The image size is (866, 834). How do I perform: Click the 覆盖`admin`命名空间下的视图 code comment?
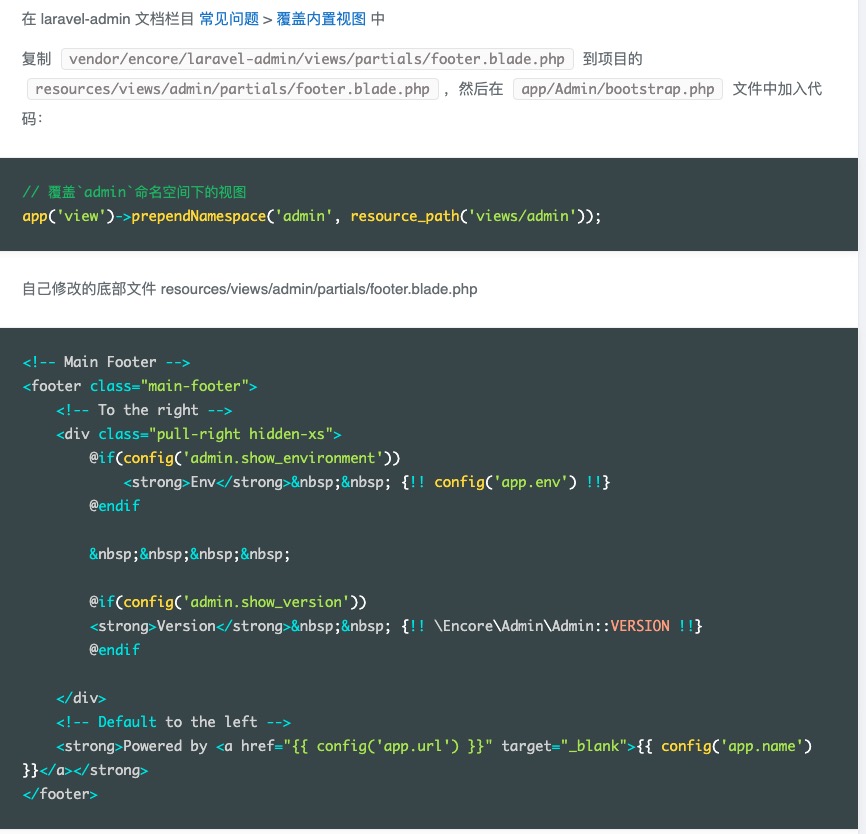(x=134, y=192)
